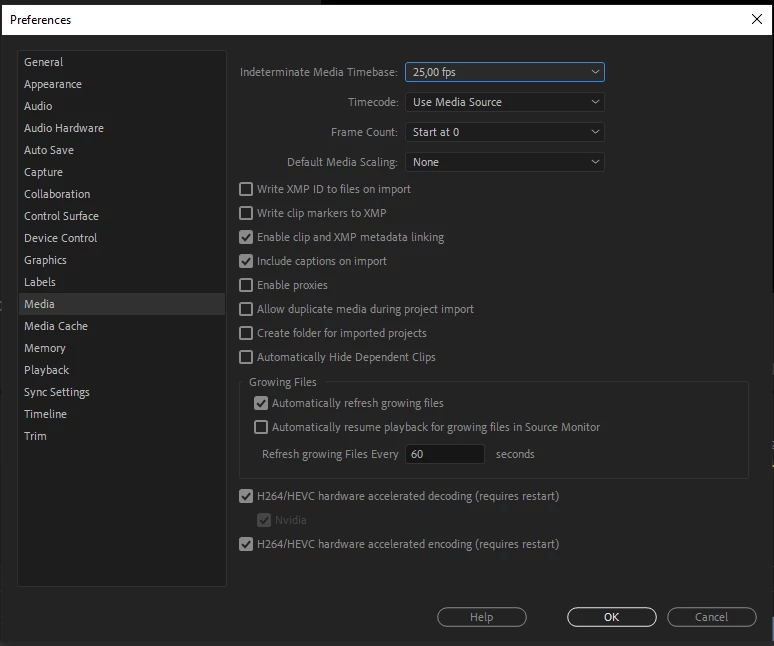The width and height of the screenshot is (774, 646).
Task: Toggle H264/HEVC hardware accelerated encoding
Action: point(246,544)
